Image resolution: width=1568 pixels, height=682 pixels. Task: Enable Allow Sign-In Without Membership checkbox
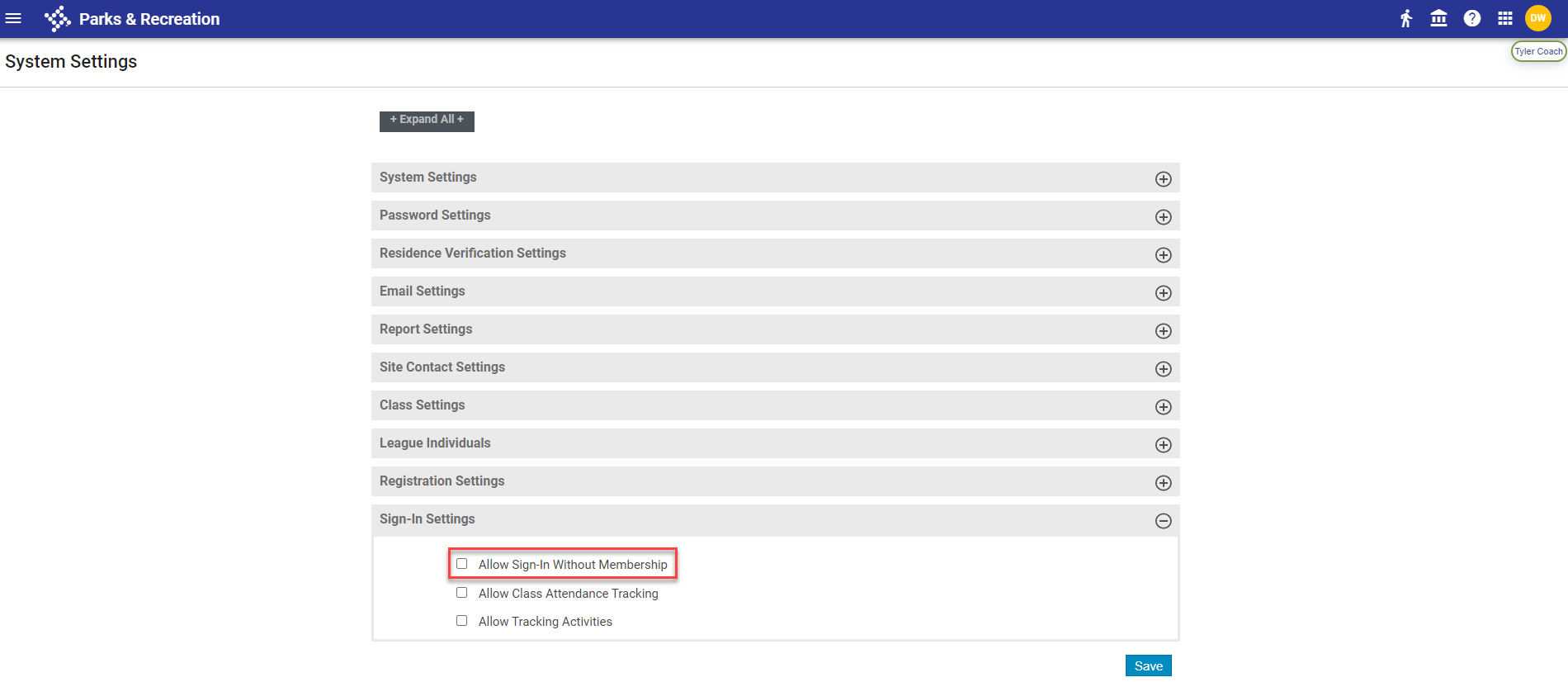[x=462, y=564]
